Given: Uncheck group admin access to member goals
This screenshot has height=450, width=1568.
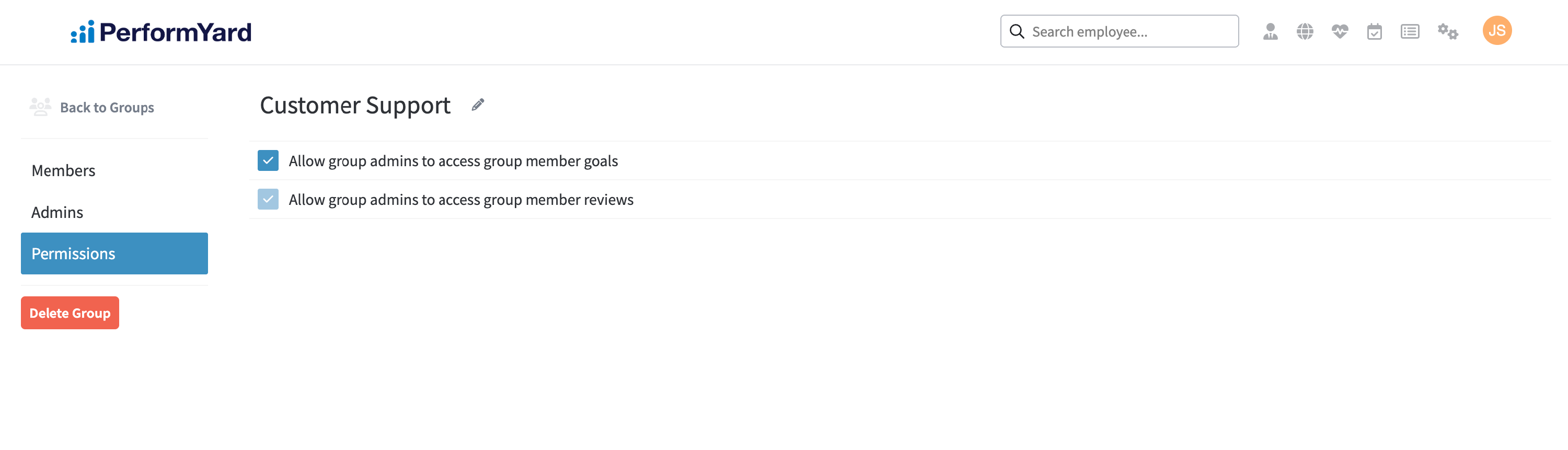Looking at the screenshot, I should coord(268,161).
